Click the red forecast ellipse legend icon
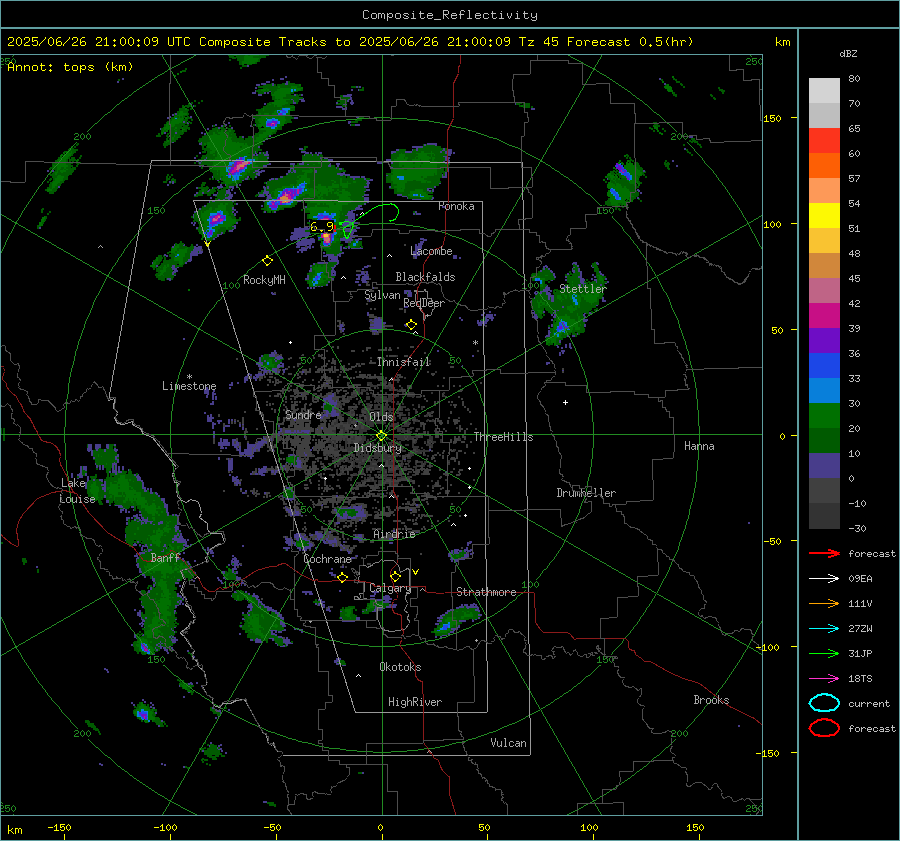The height and width of the screenshot is (841, 900). (824, 728)
